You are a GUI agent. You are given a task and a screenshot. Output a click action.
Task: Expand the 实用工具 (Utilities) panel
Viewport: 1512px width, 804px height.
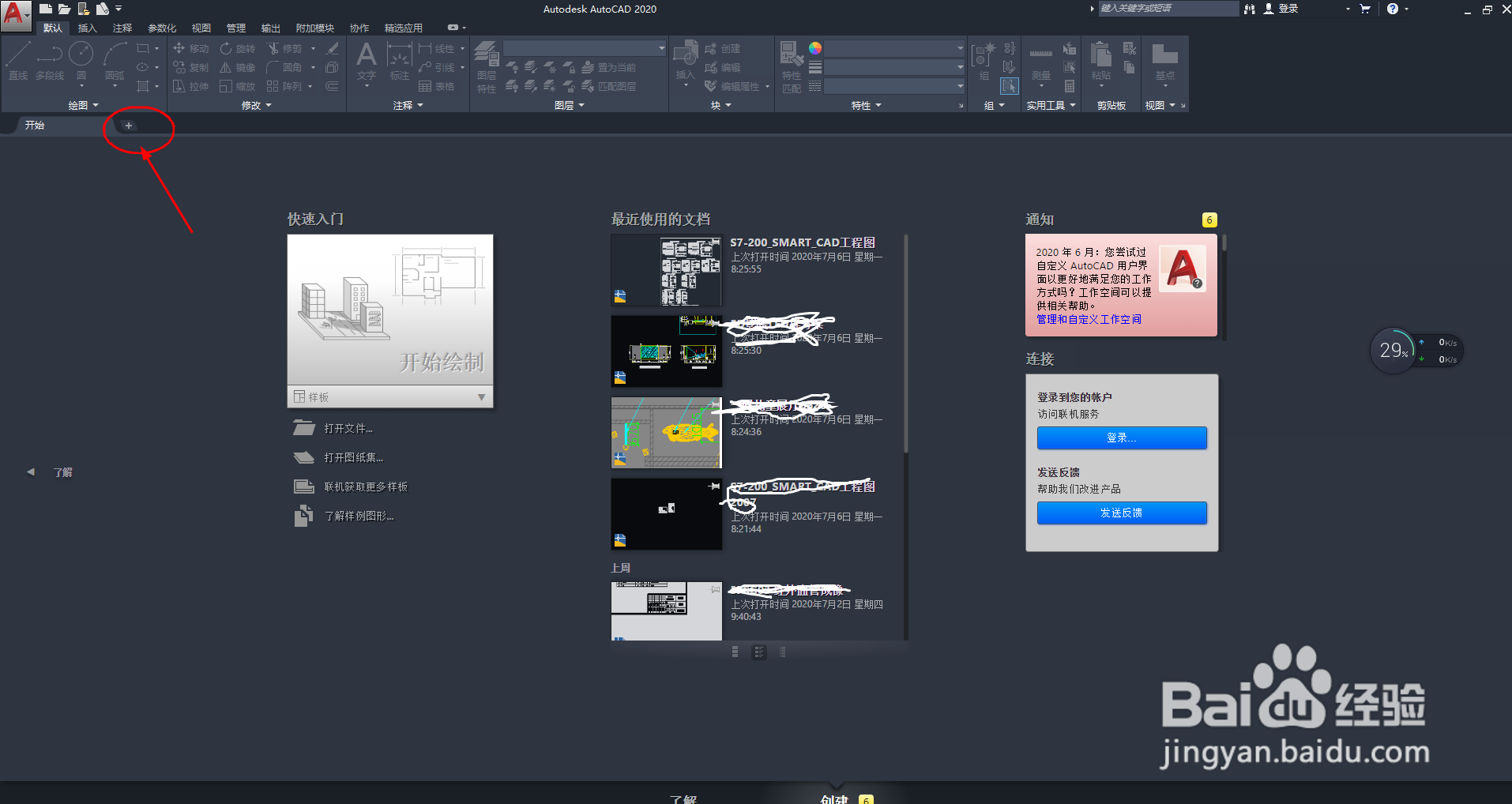1051,105
